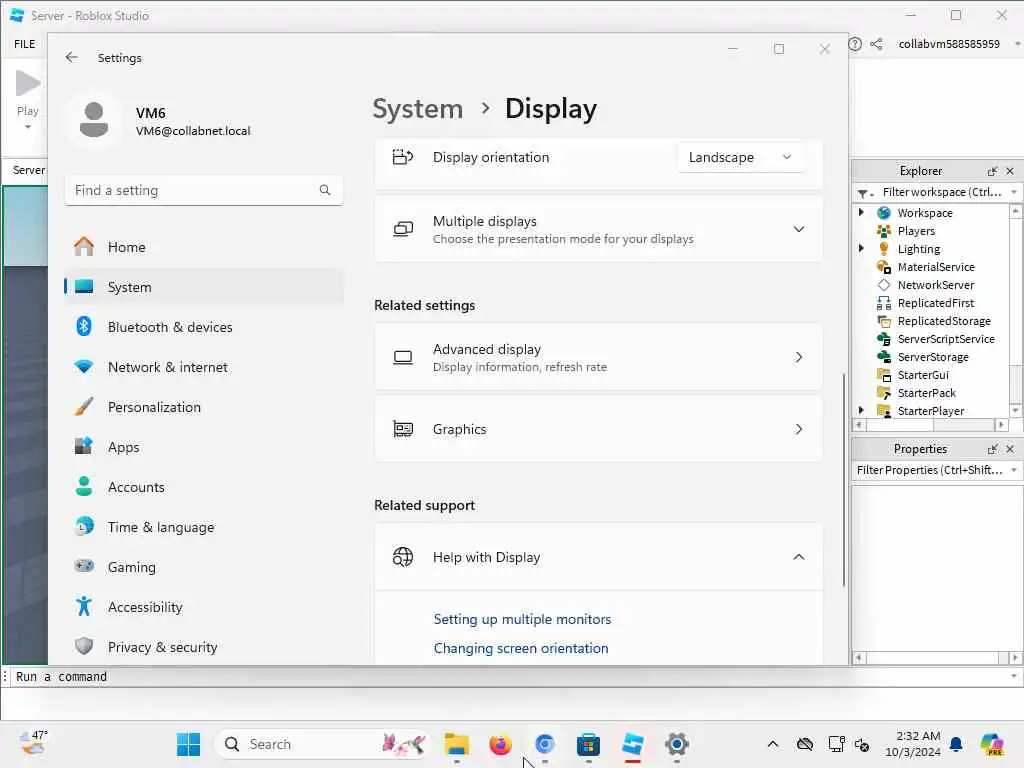Image resolution: width=1024 pixels, height=768 pixels.
Task: Select StarterPack in Explorer
Action: [926, 392]
